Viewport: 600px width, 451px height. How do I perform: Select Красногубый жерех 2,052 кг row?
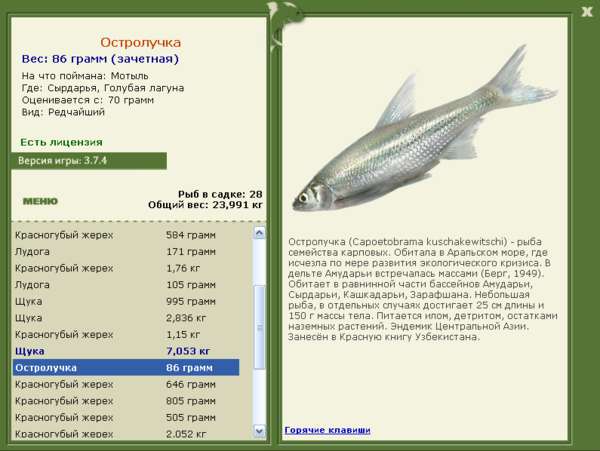tap(126, 434)
